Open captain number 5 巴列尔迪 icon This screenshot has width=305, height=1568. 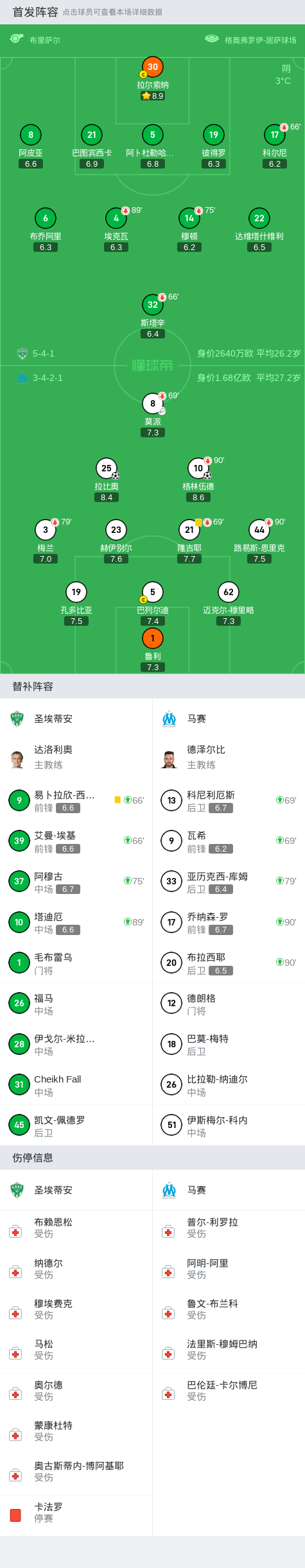[x=153, y=592]
